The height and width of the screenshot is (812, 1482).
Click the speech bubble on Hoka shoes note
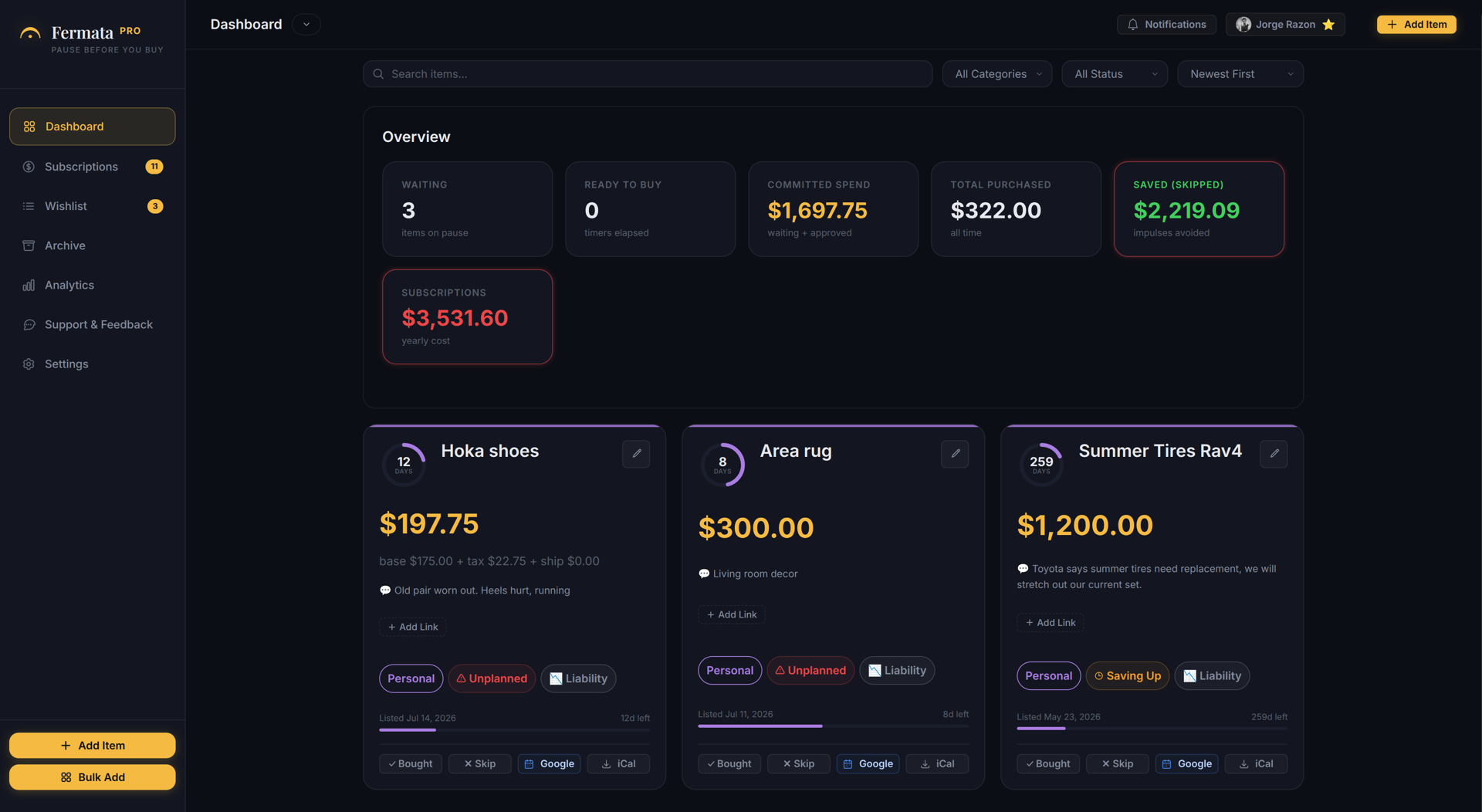385,590
